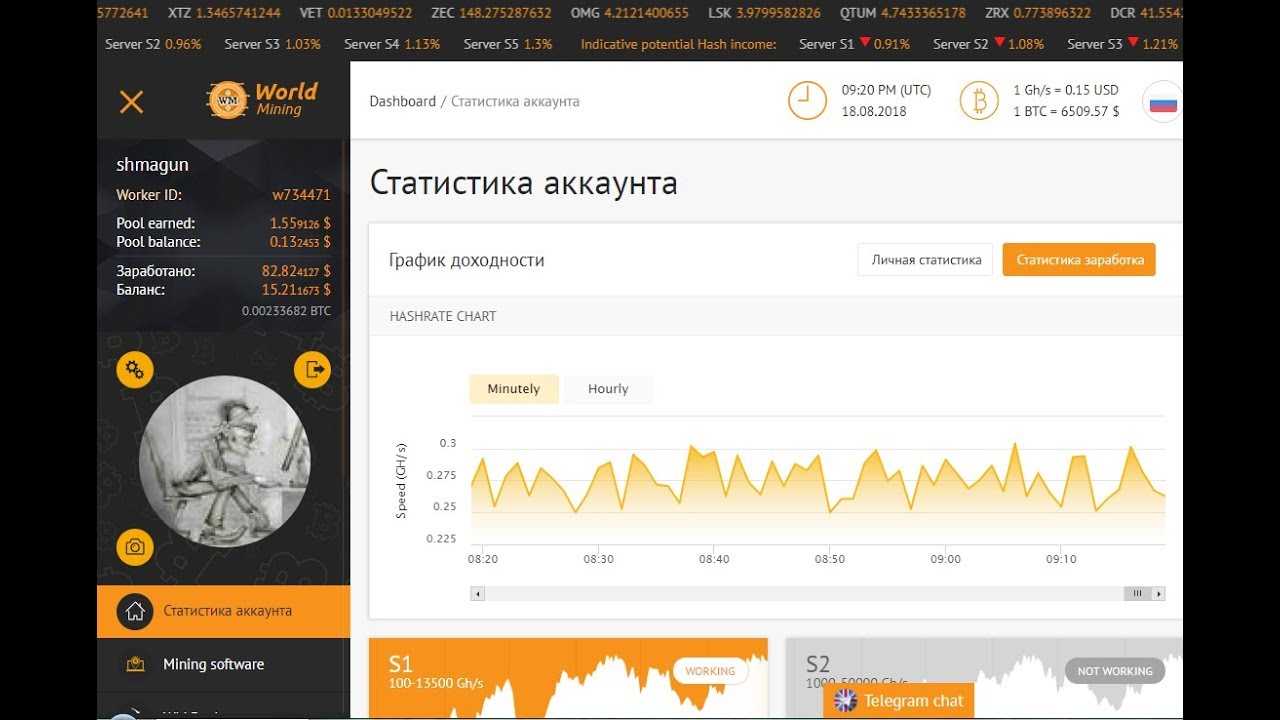
Task: Click the 0.00233682 BTC balance text
Action: (286, 311)
